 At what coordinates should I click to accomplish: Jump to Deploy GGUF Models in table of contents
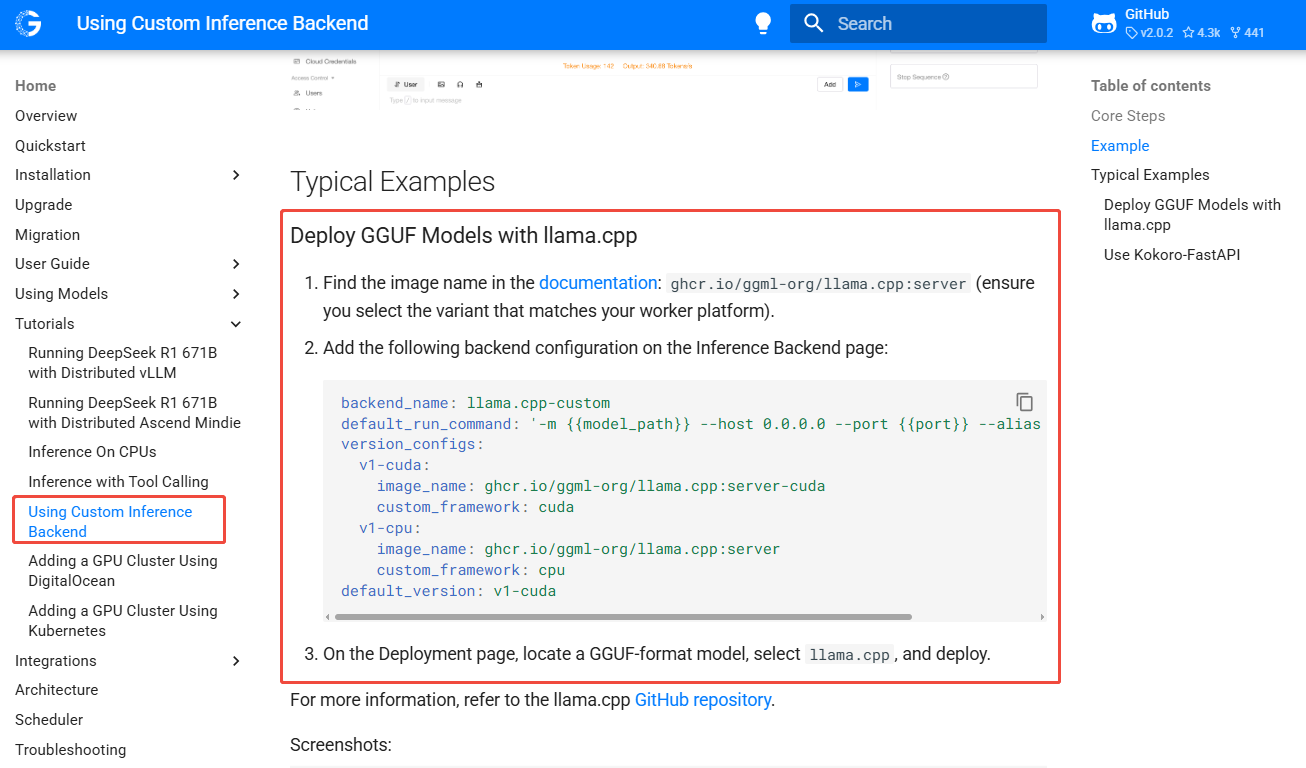1192,215
